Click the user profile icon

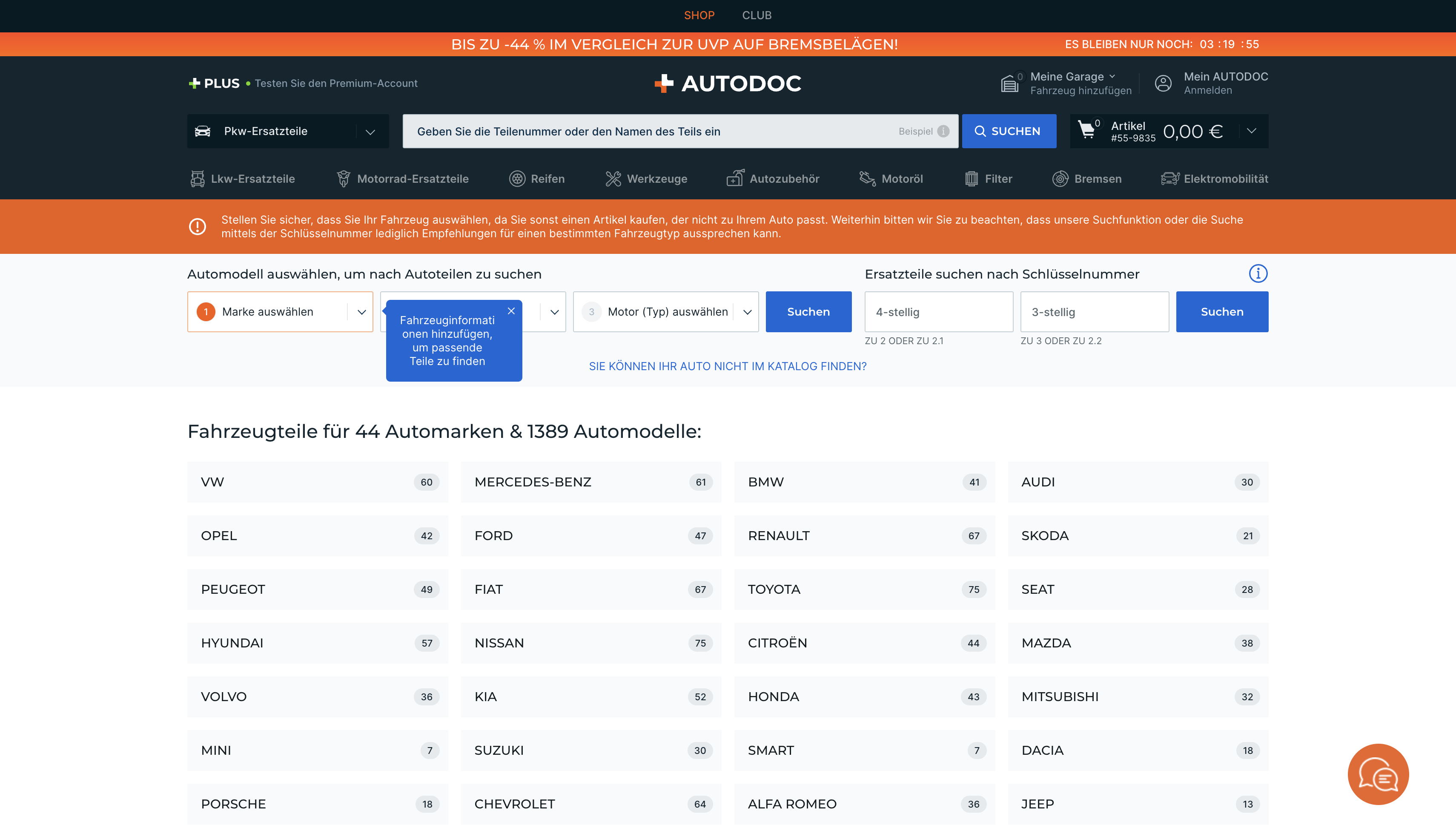tap(1163, 83)
